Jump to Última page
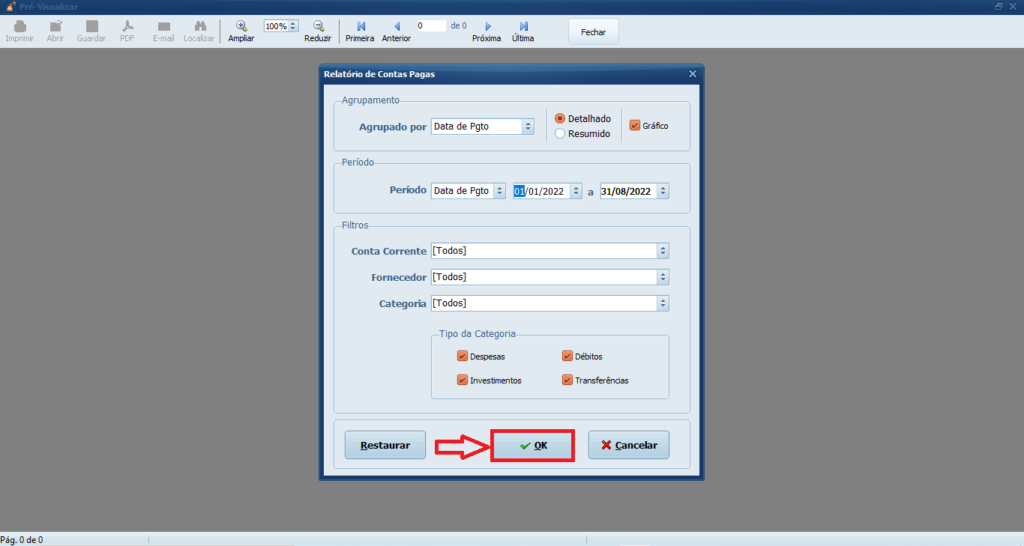This screenshot has width=1024, height=546. click(x=523, y=26)
